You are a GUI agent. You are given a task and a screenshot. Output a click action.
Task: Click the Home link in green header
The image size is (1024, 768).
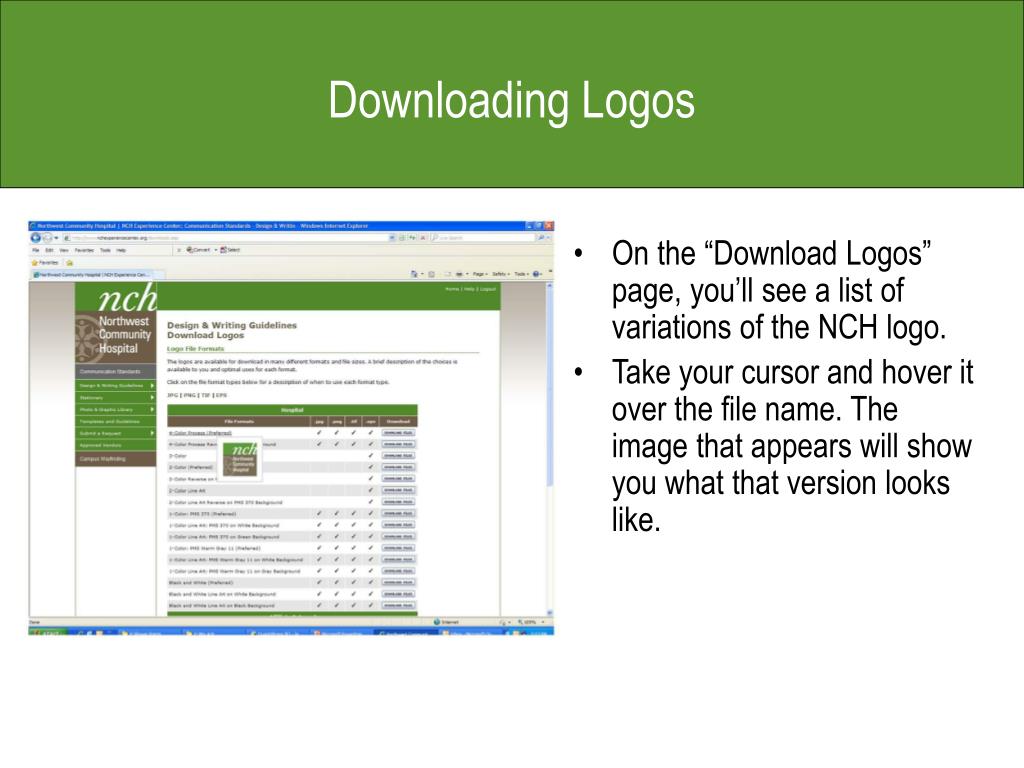click(451, 288)
